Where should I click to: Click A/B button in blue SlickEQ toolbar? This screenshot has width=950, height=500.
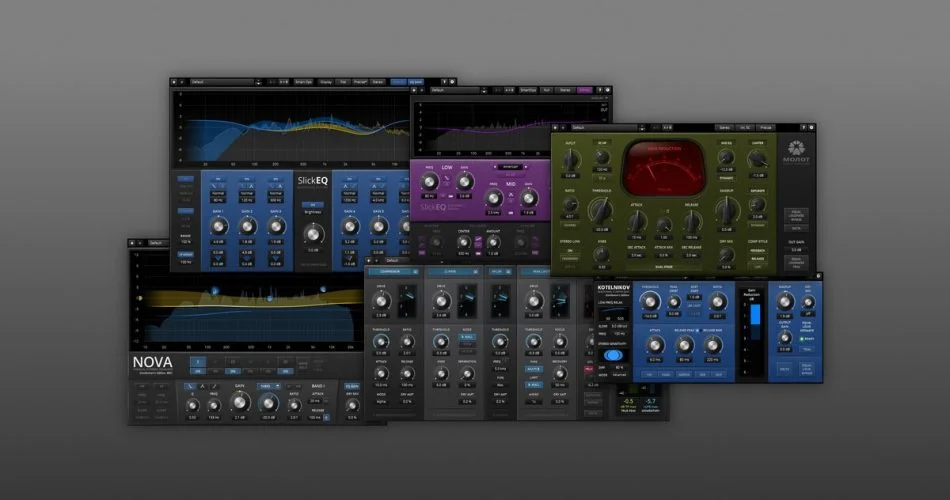284,82
